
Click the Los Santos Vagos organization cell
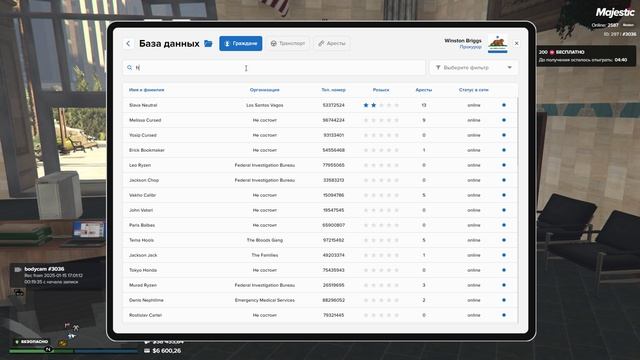point(264,105)
